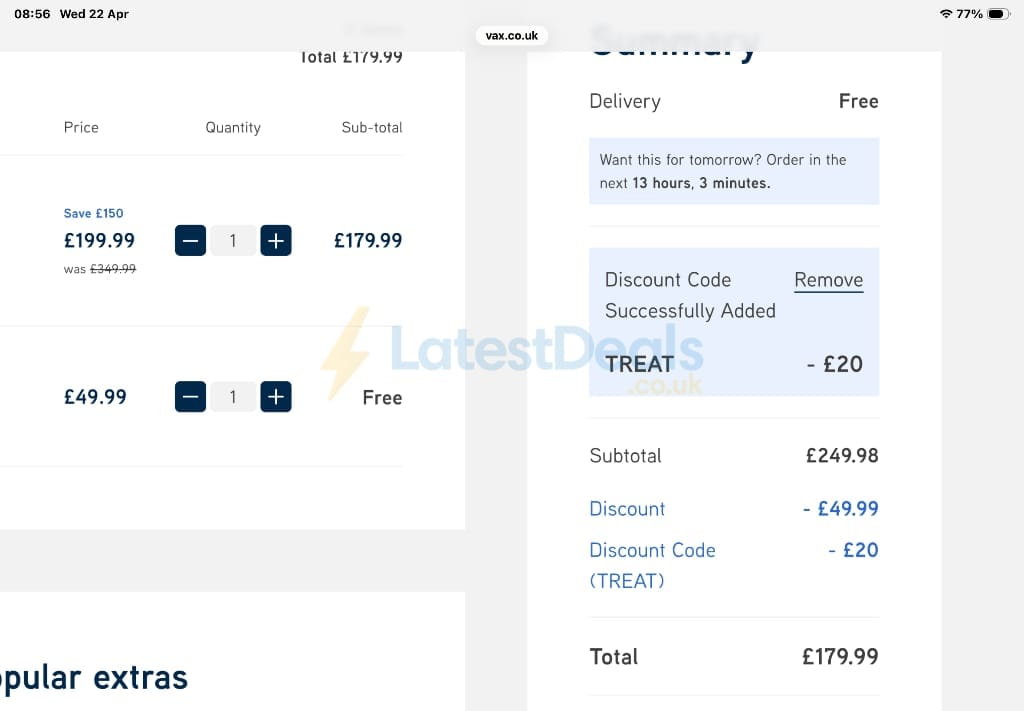Tap the 'Wed 22 Apr' date in status bar
Viewport: 1024px width, 711px height.
(94, 14)
